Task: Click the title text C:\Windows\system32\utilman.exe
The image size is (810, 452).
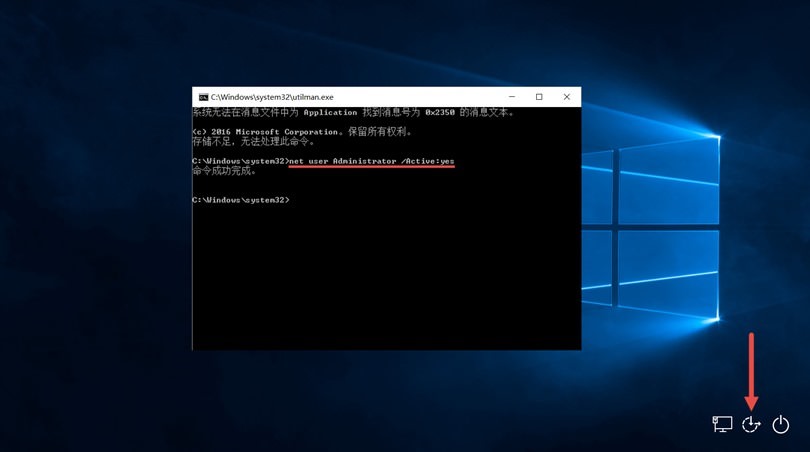Action: [x=272, y=97]
